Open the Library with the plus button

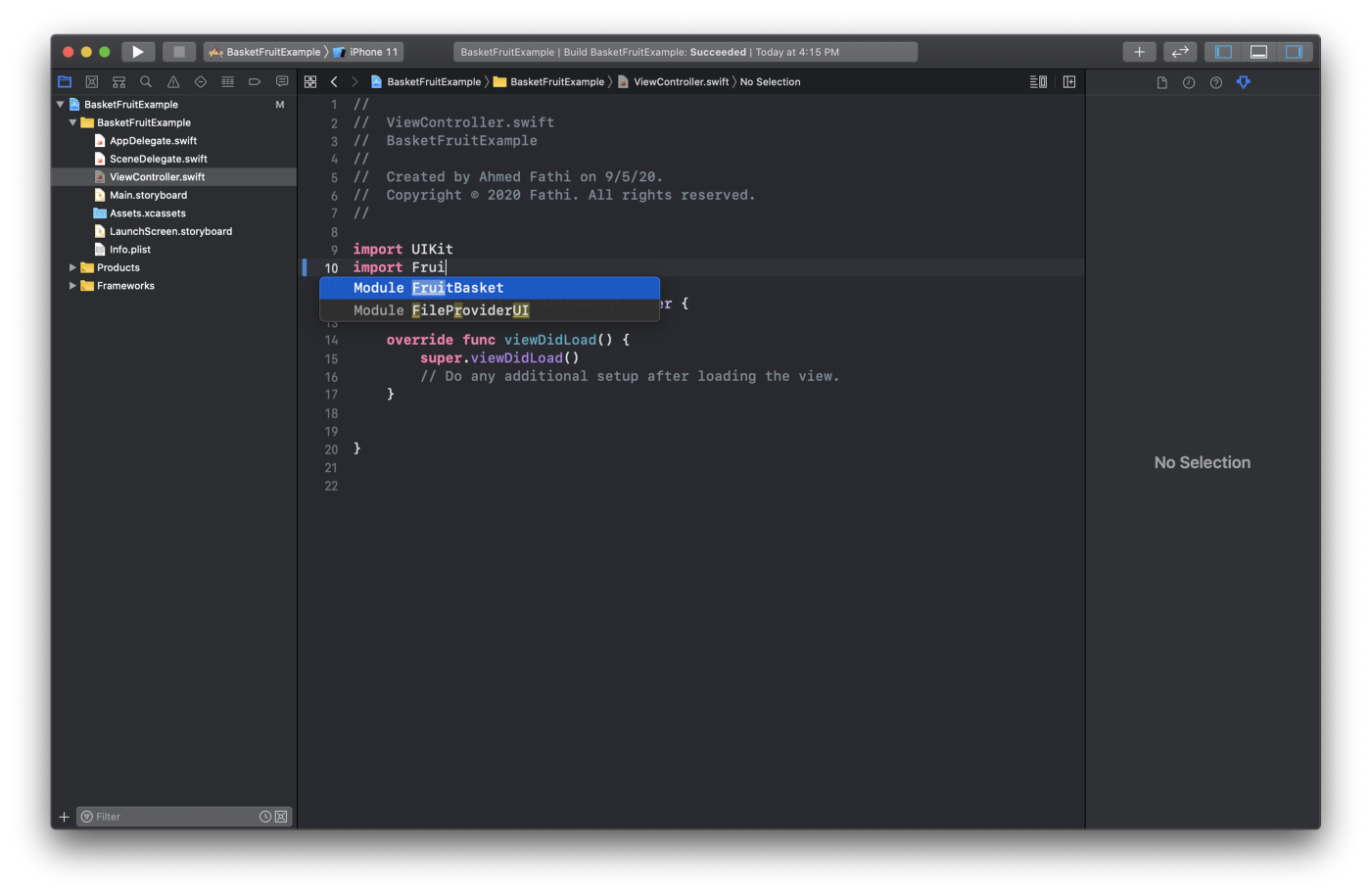pyautogui.click(x=1139, y=51)
